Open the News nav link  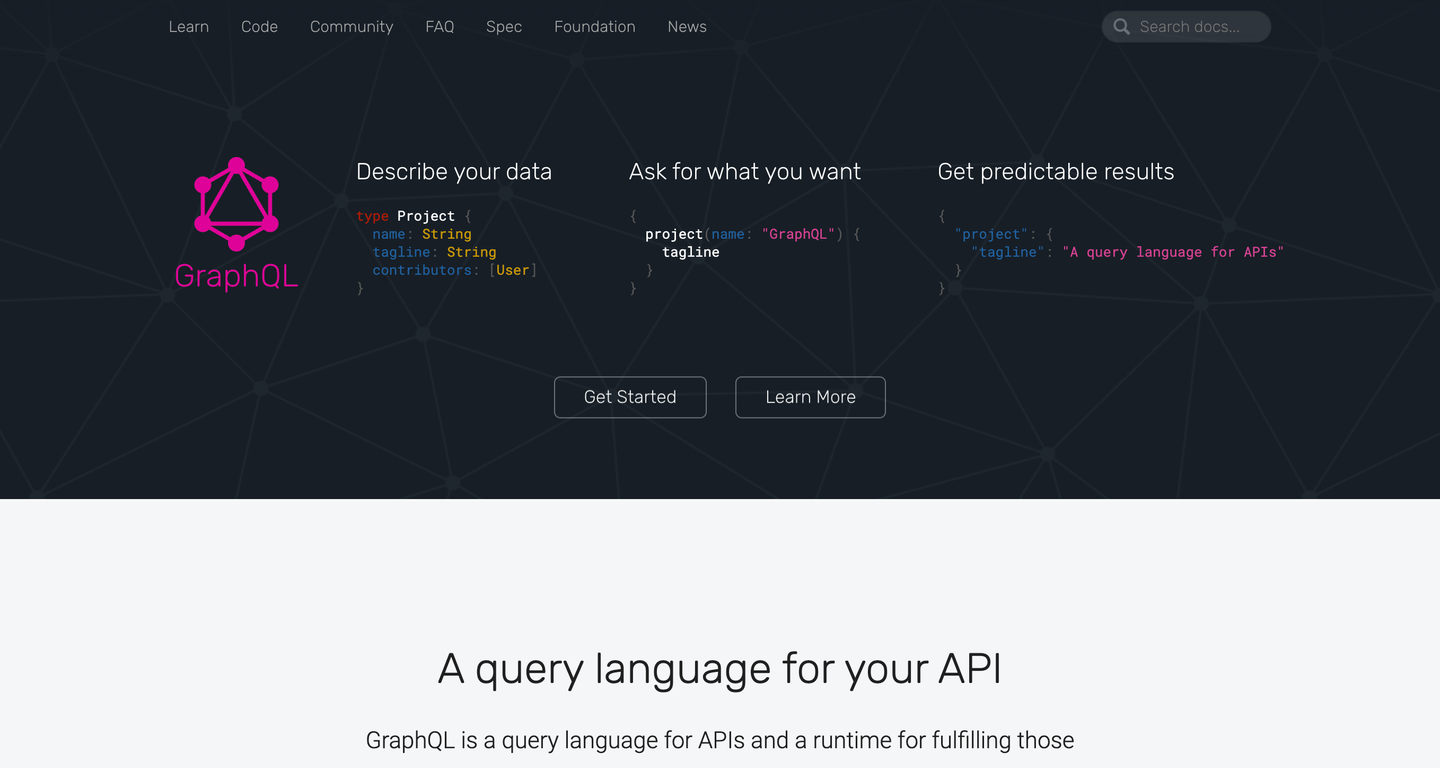(687, 27)
